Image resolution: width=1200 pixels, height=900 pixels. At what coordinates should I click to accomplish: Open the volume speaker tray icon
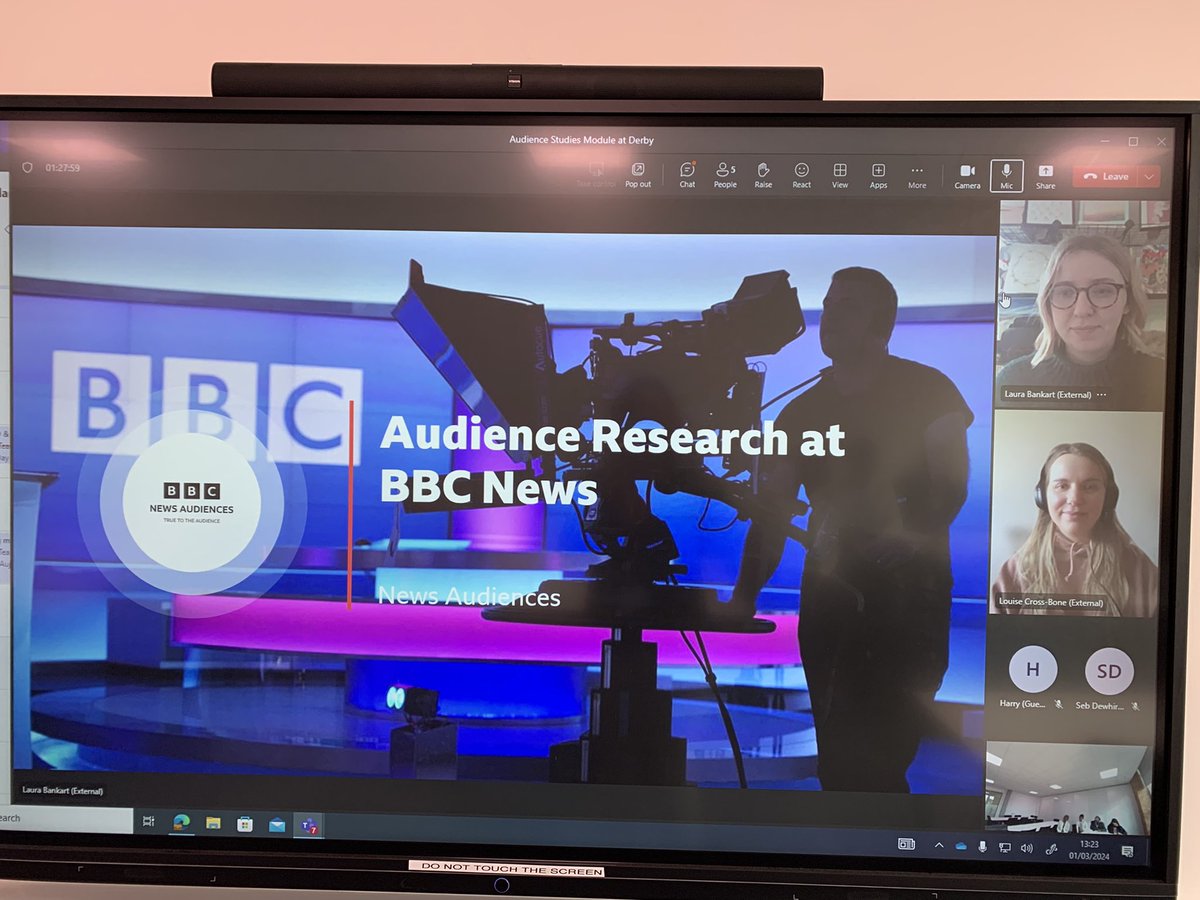pyautogui.click(x=1026, y=849)
